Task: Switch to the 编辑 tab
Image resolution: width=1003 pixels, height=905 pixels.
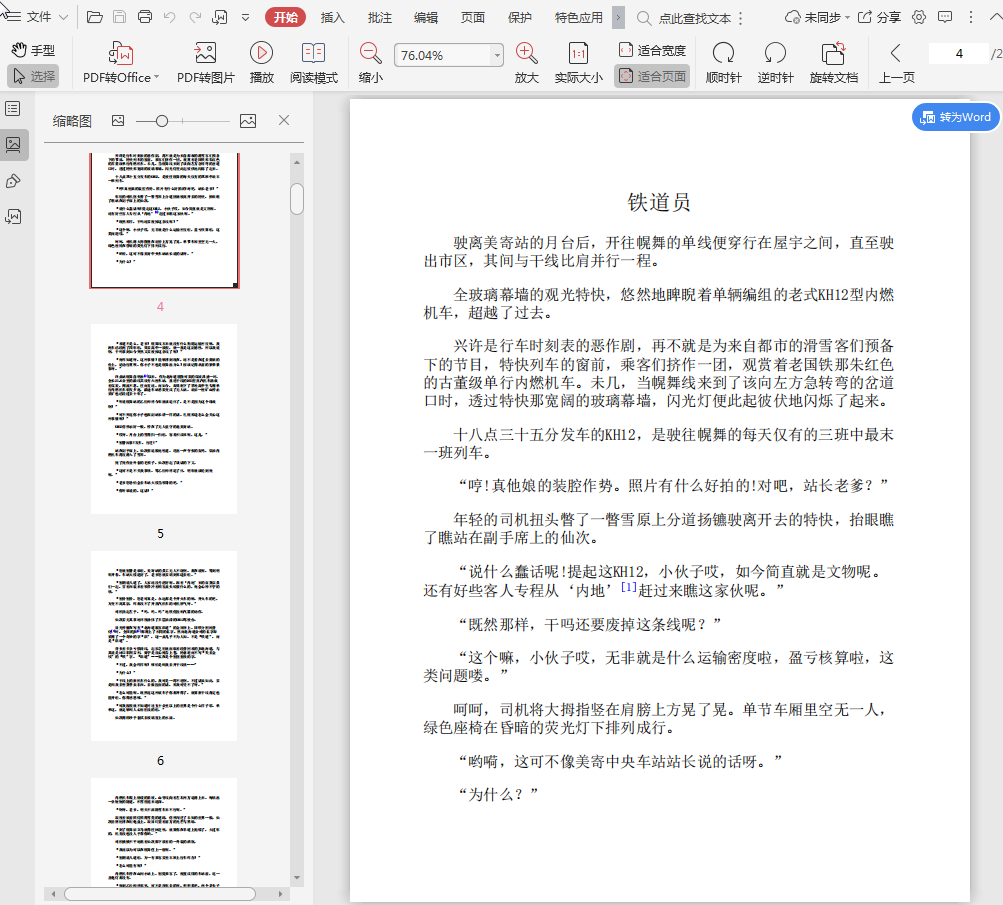Action: (x=426, y=17)
